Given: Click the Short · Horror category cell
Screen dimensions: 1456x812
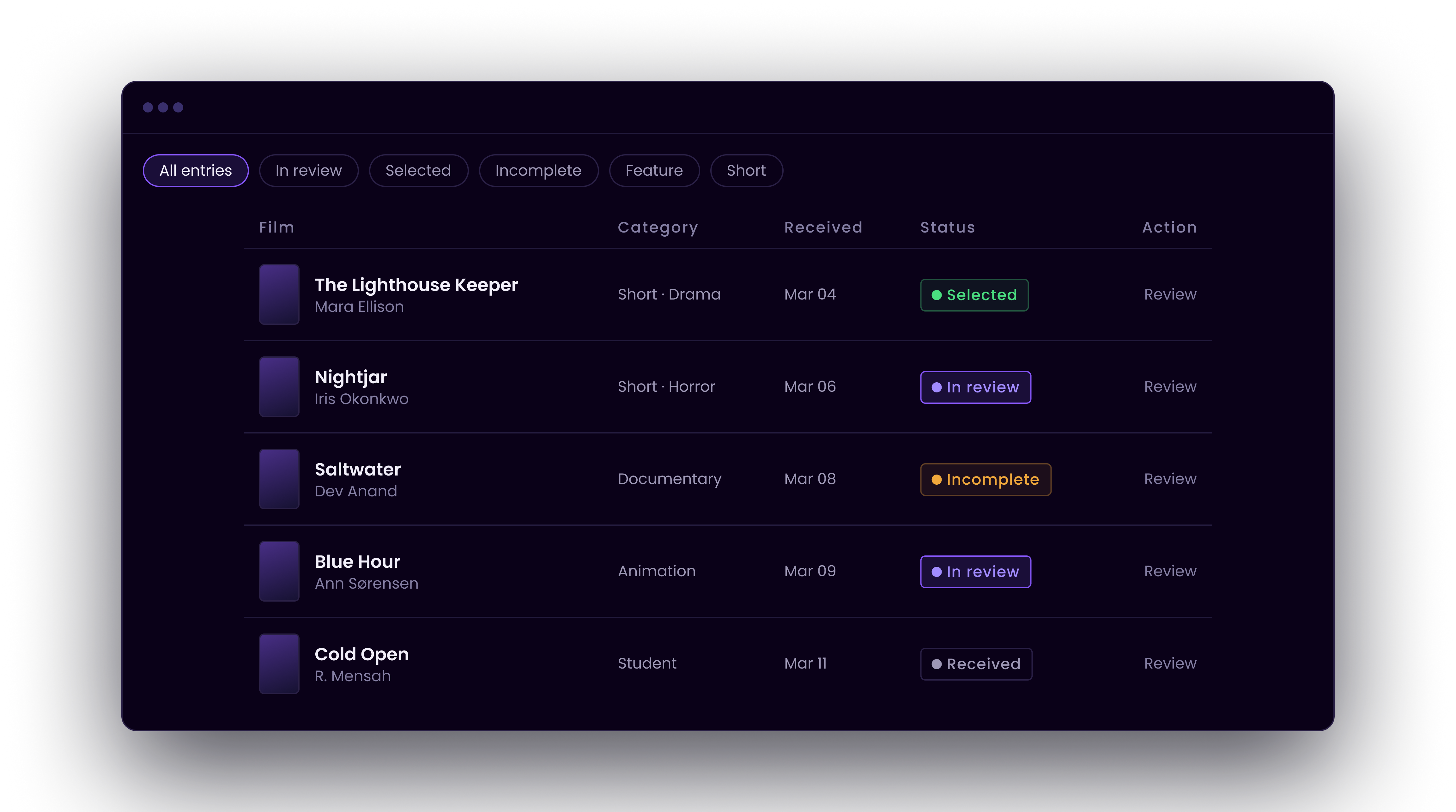Looking at the screenshot, I should (666, 386).
